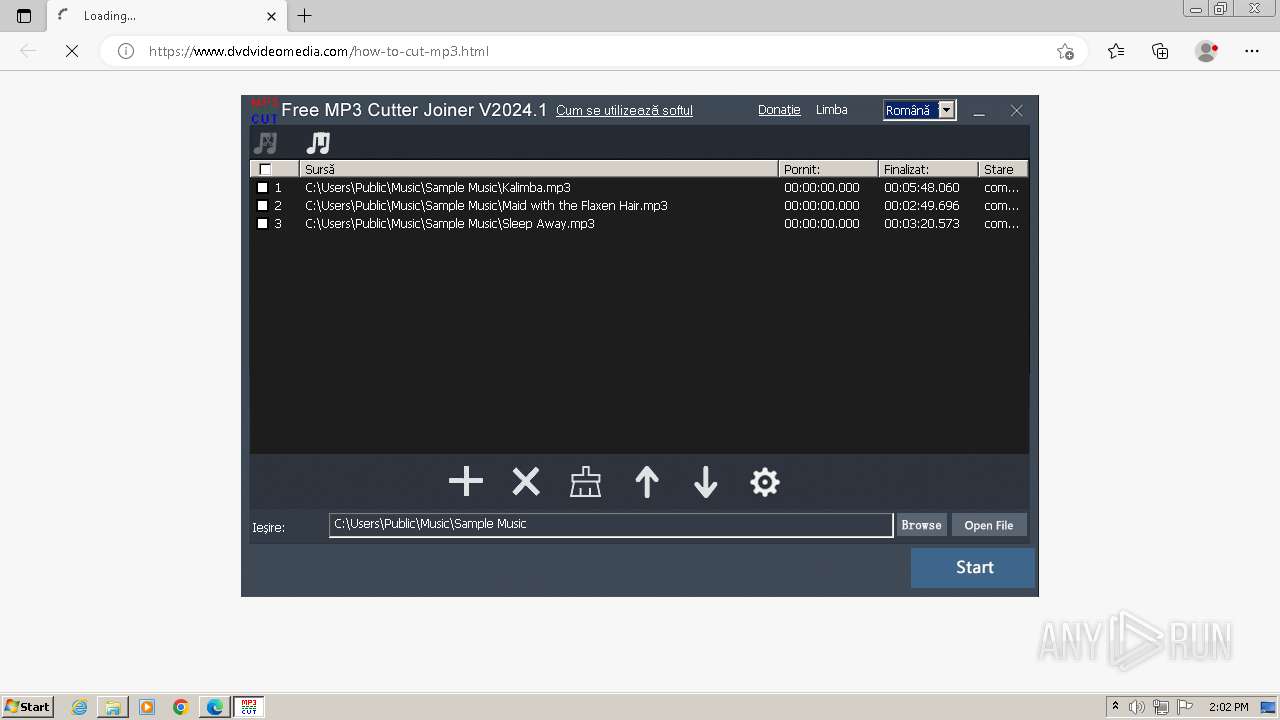1280x720 pixels.
Task: Open Edge Collections icon
Action: pos(1160,51)
